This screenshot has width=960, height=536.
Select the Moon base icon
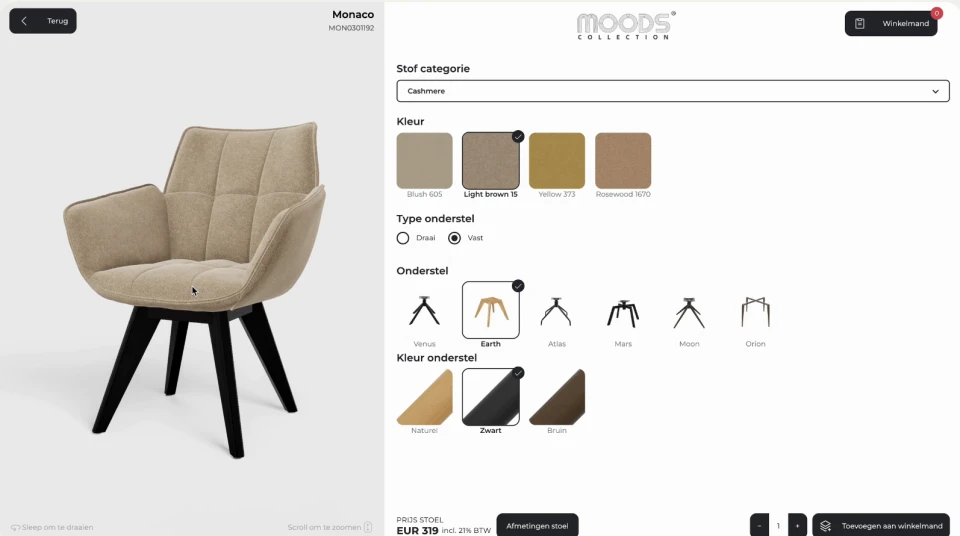pyautogui.click(x=689, y=312)
